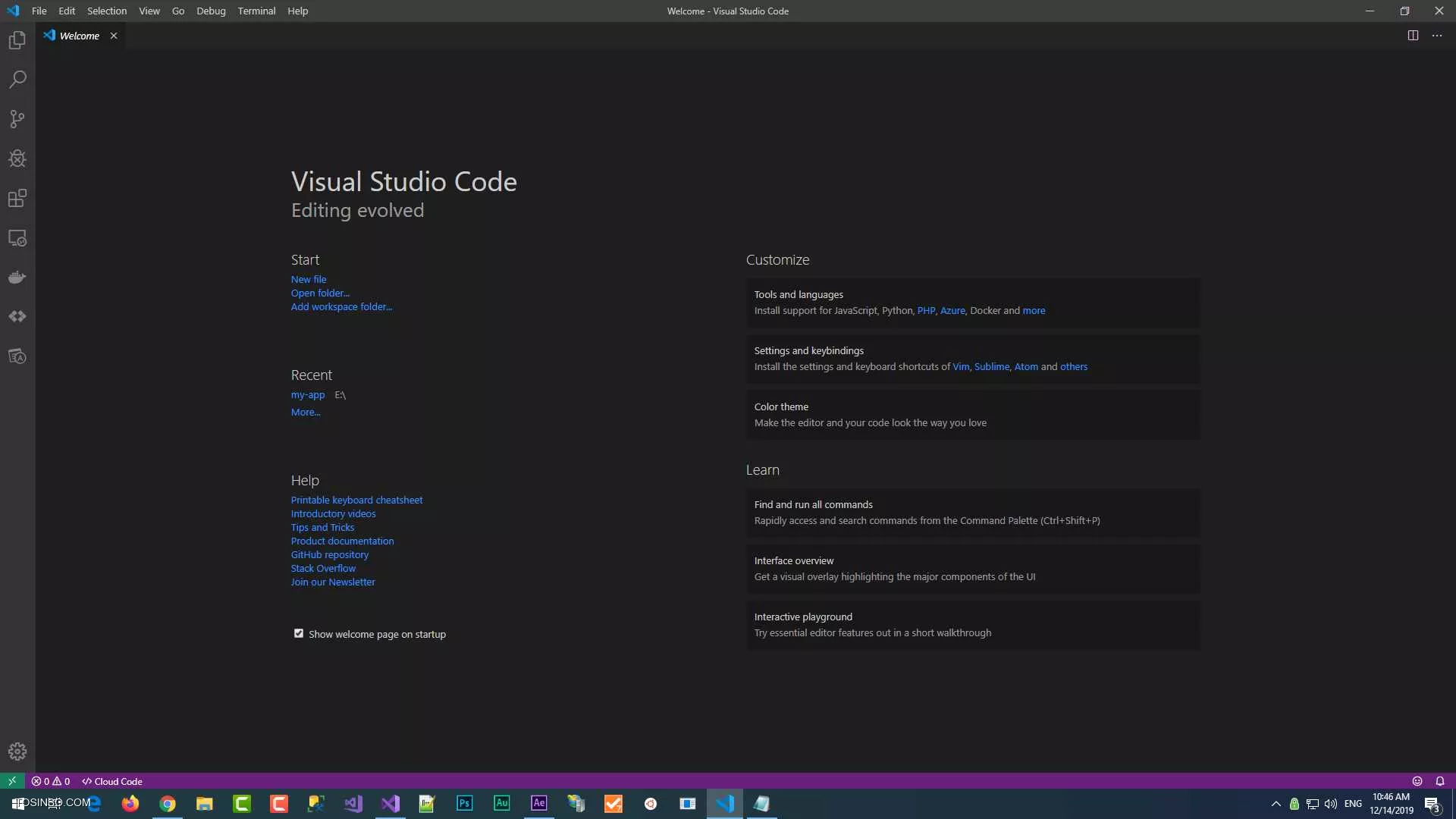
Task: Click more tools and languages link
Action: 1034,311
